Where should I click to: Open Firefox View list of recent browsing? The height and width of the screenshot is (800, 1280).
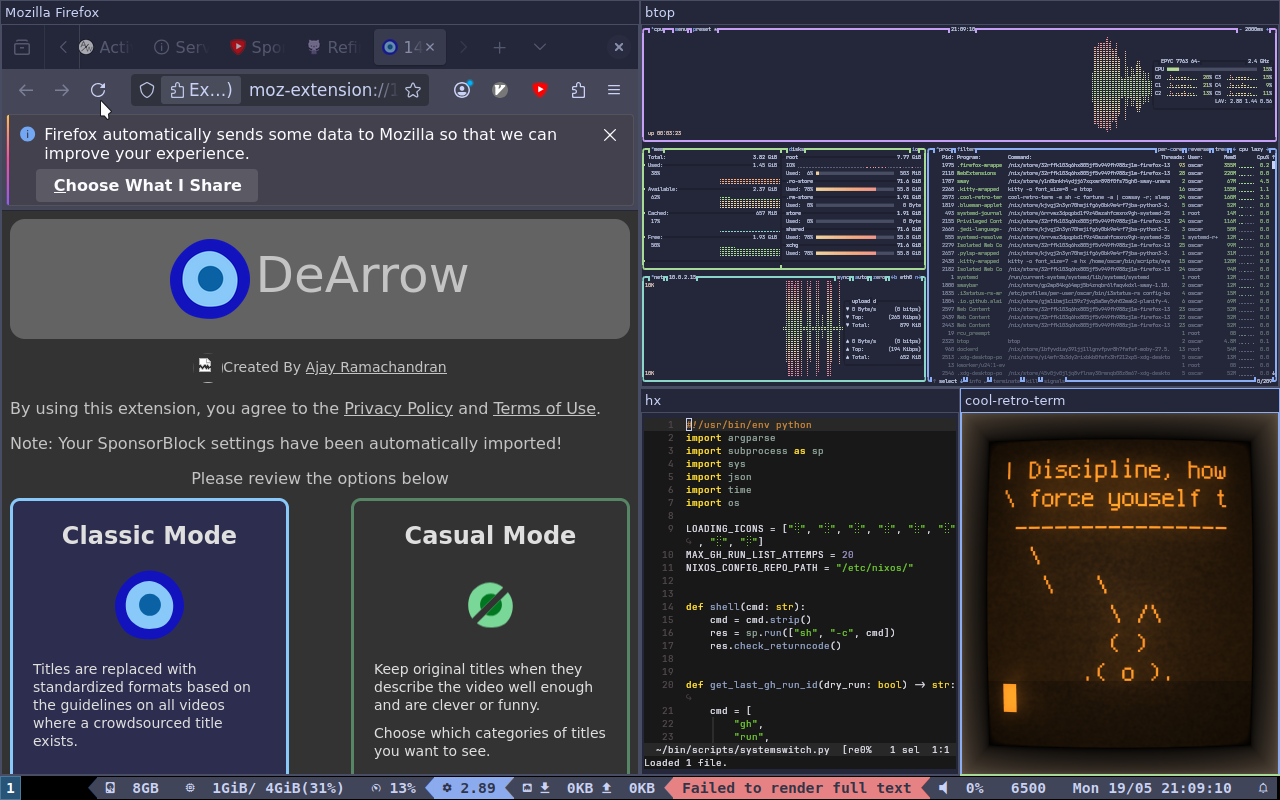click(22, 47)
